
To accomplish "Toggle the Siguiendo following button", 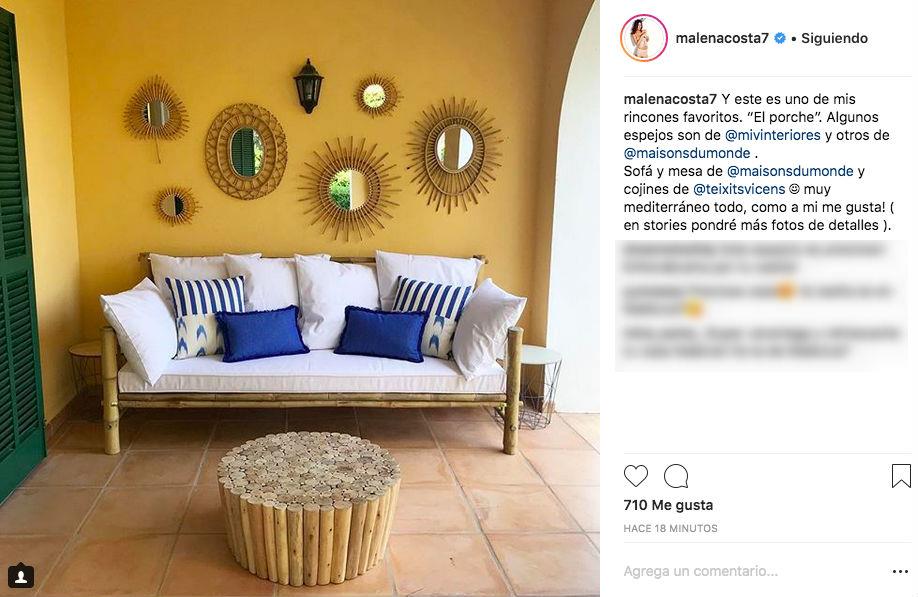I will pyautogui.click(x=834, y=38).
